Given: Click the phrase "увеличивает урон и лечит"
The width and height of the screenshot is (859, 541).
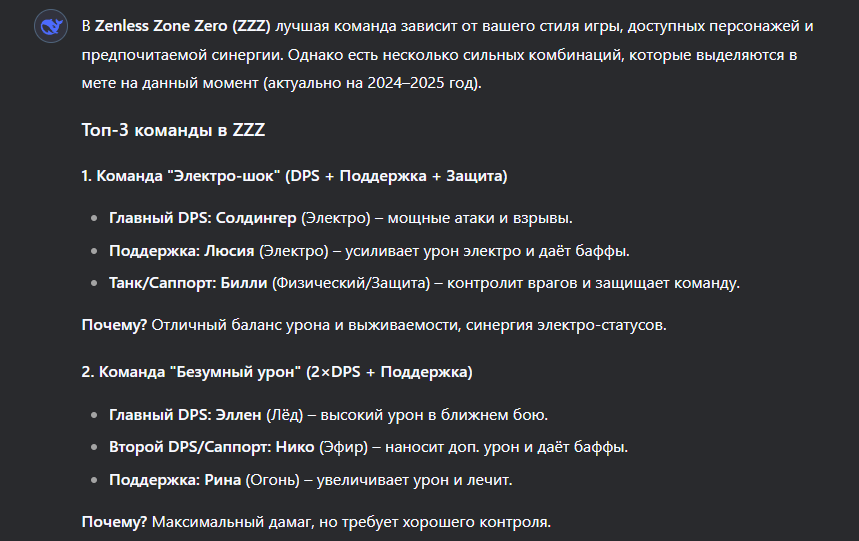Looking at the screenshot, I should point(414,480).
